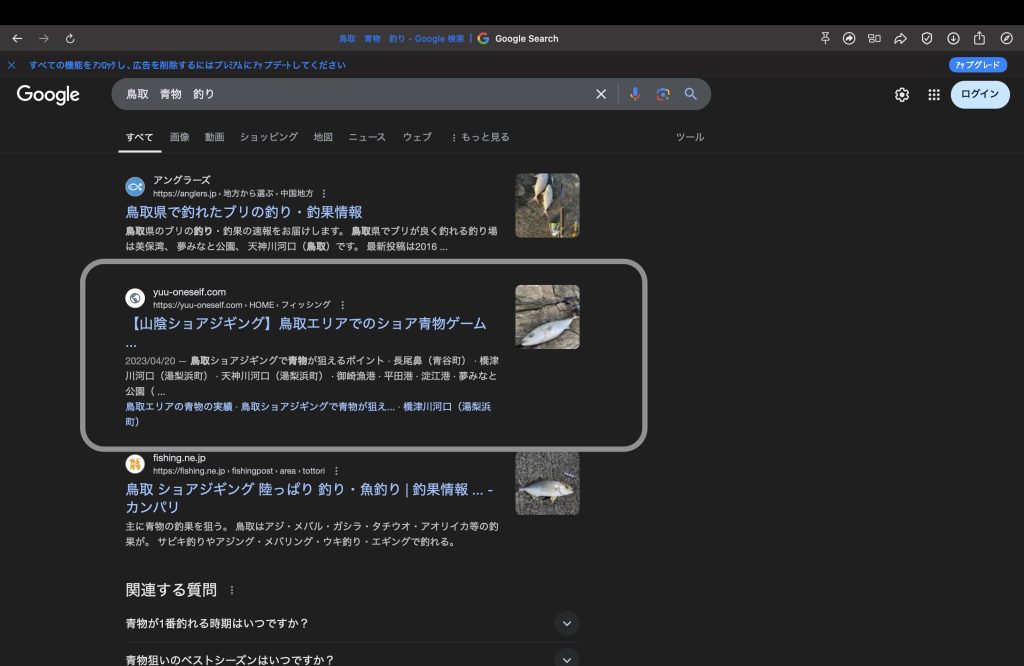Viewport: 1024px width, 666px height.
Task: Open Google settings gear icon
Action: coord(902,95)
